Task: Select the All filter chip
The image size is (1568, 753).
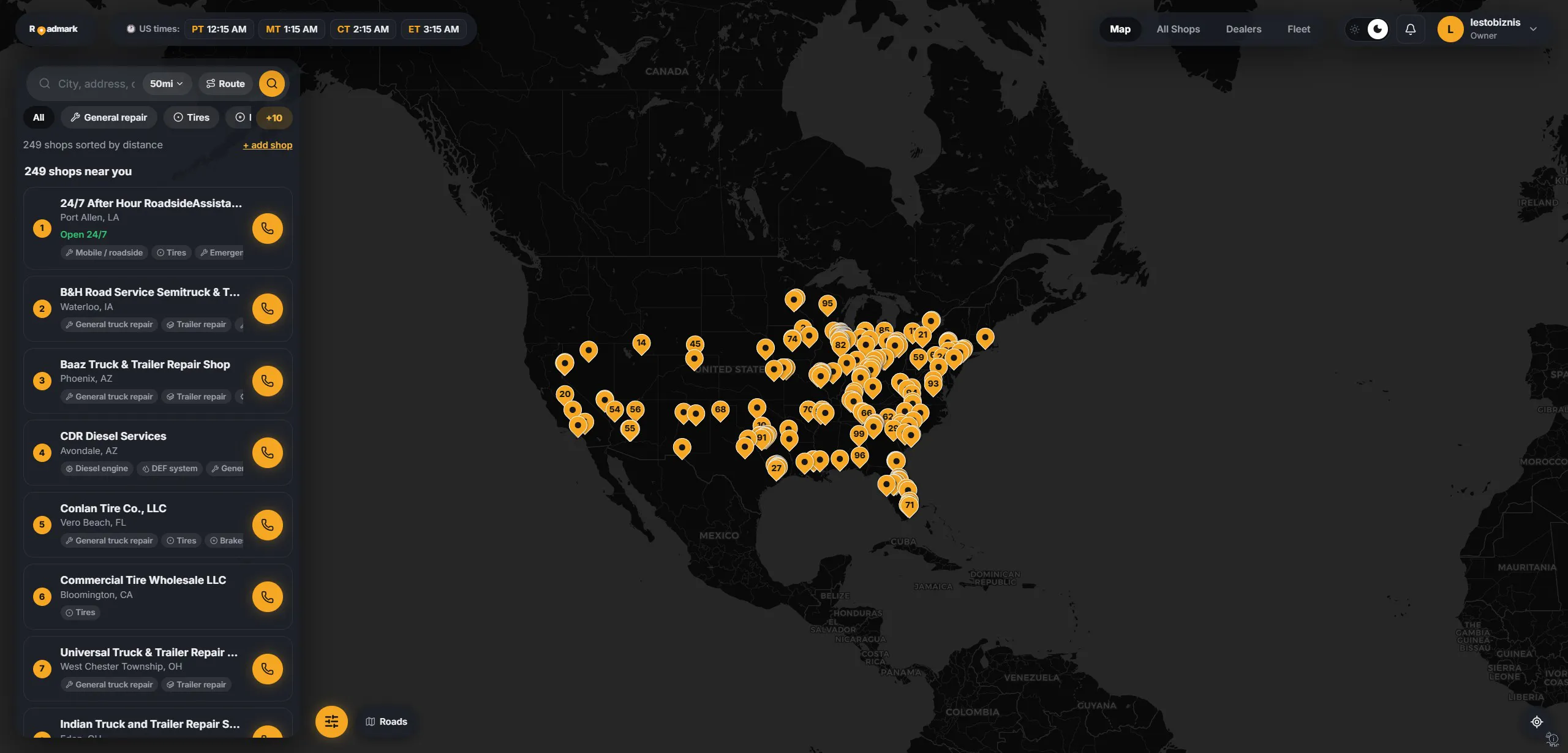Action: click(x=39, y=118)
